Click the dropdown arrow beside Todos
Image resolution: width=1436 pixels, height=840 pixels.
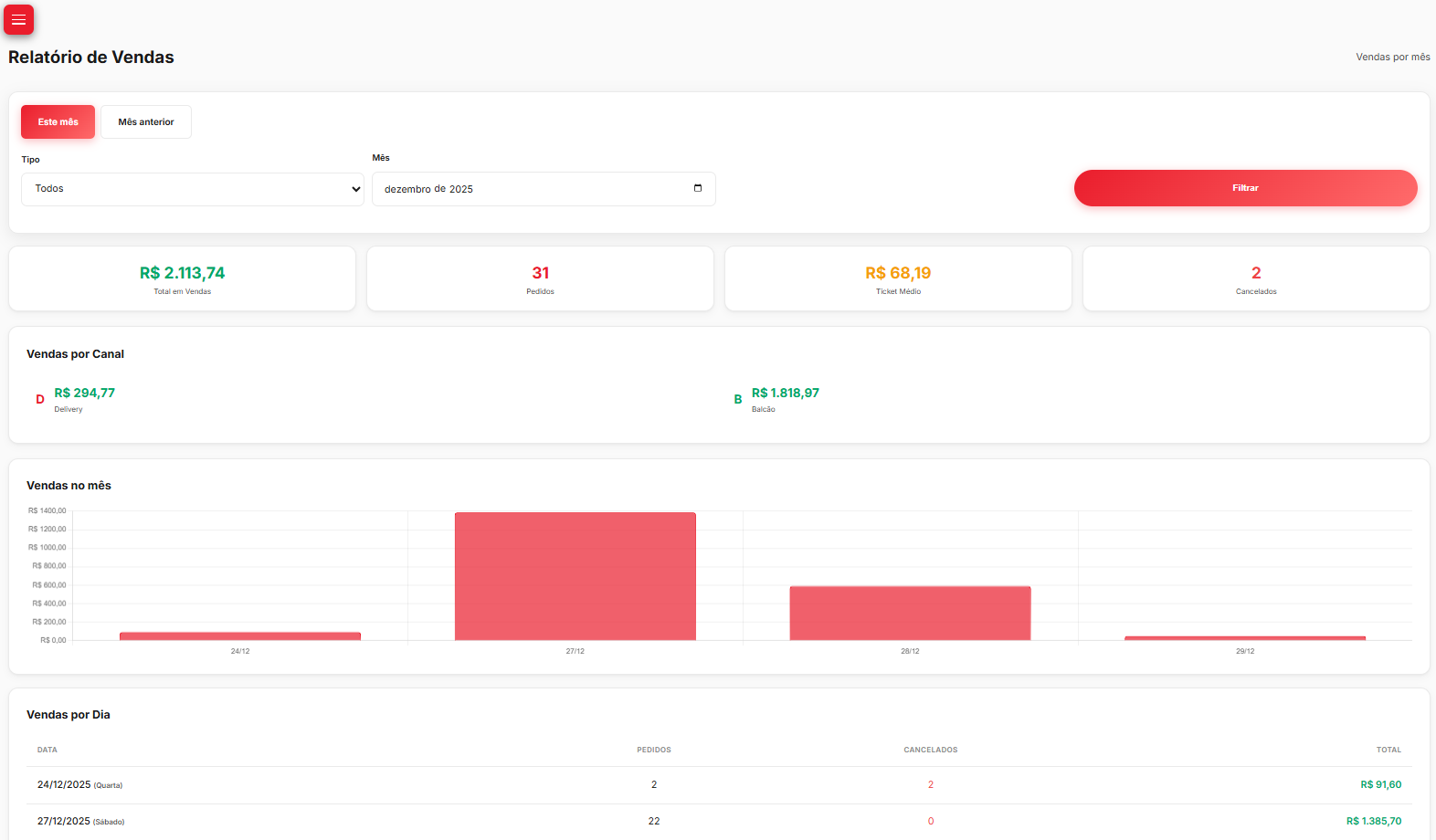(x=355, y=189)
